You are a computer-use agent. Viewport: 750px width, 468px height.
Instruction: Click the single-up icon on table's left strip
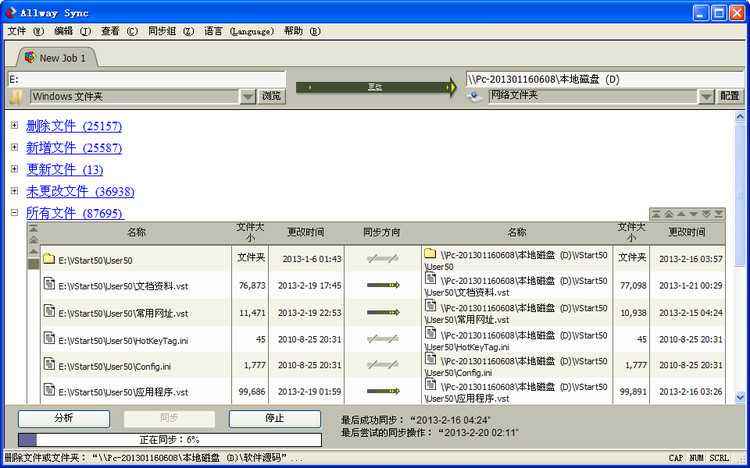coord(33,251)
